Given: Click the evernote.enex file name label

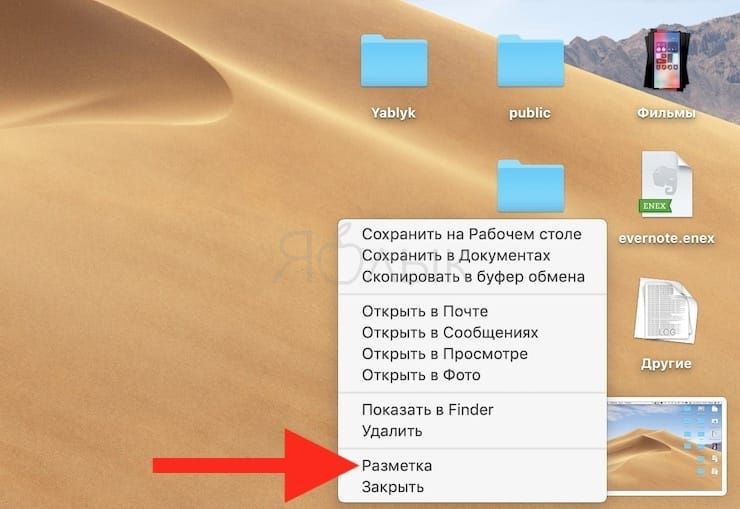Looking at the screenshot, I should coord(666,238).
